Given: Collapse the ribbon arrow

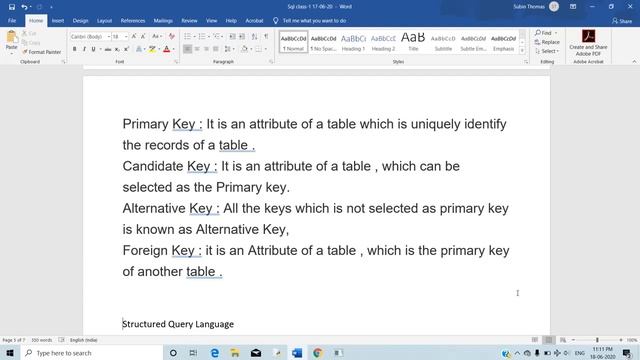Looking at the screenshot, I should coord(634,61).
